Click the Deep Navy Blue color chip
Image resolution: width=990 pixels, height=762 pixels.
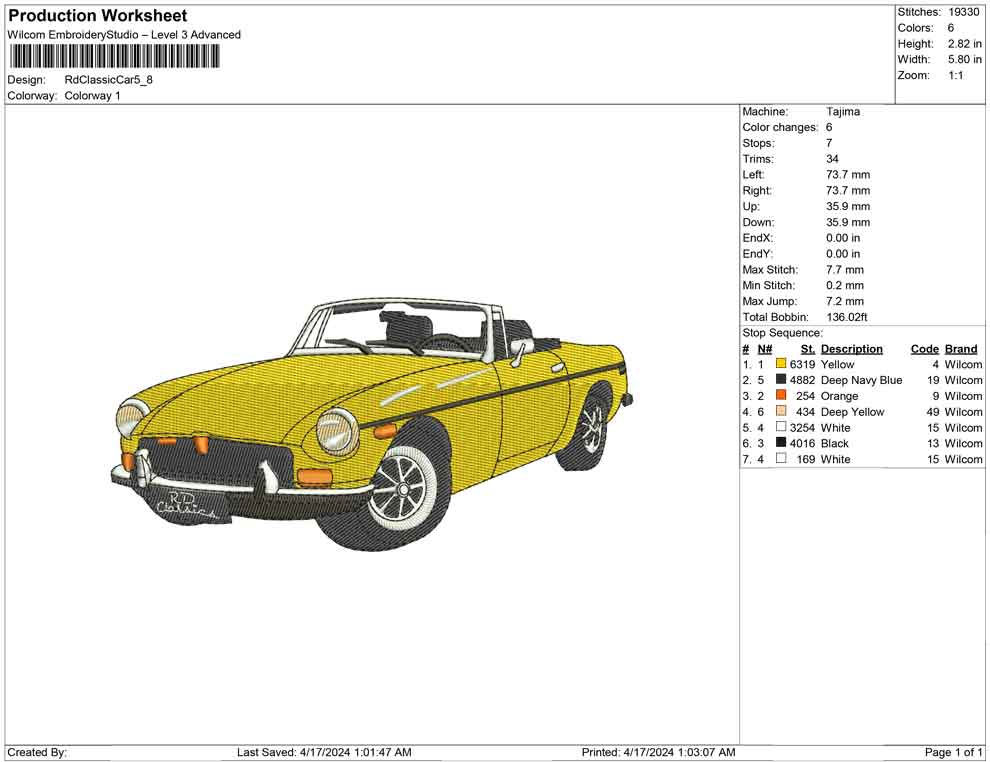point(781,380)
